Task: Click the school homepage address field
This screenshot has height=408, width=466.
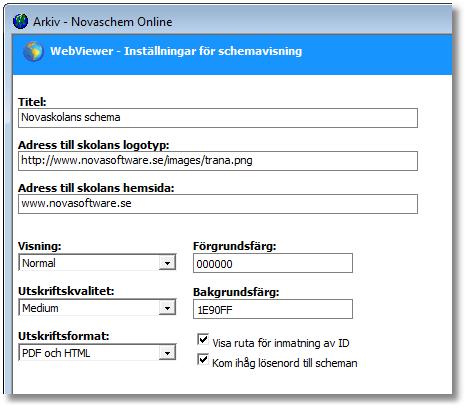Action: tap(218, 204)
